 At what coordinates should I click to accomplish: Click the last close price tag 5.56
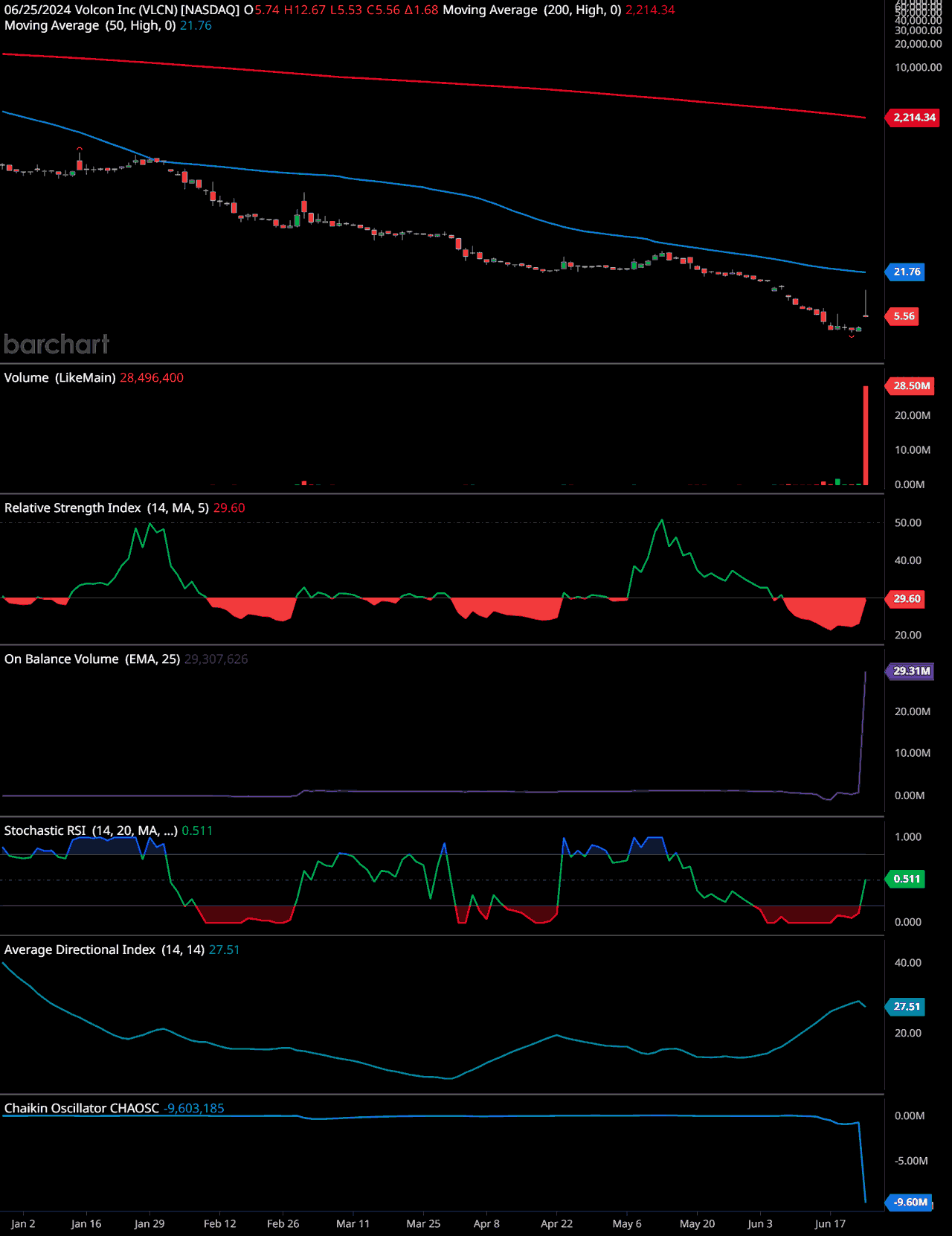coord(904,316)
